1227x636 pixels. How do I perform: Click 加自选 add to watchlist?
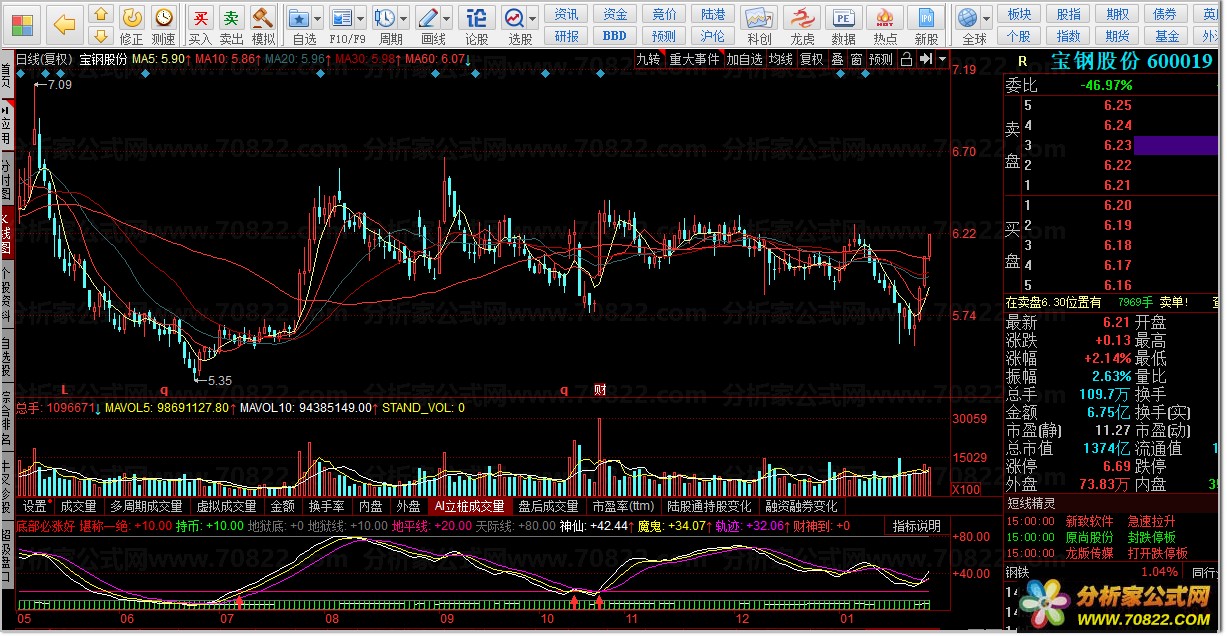(x=745, y=59)
